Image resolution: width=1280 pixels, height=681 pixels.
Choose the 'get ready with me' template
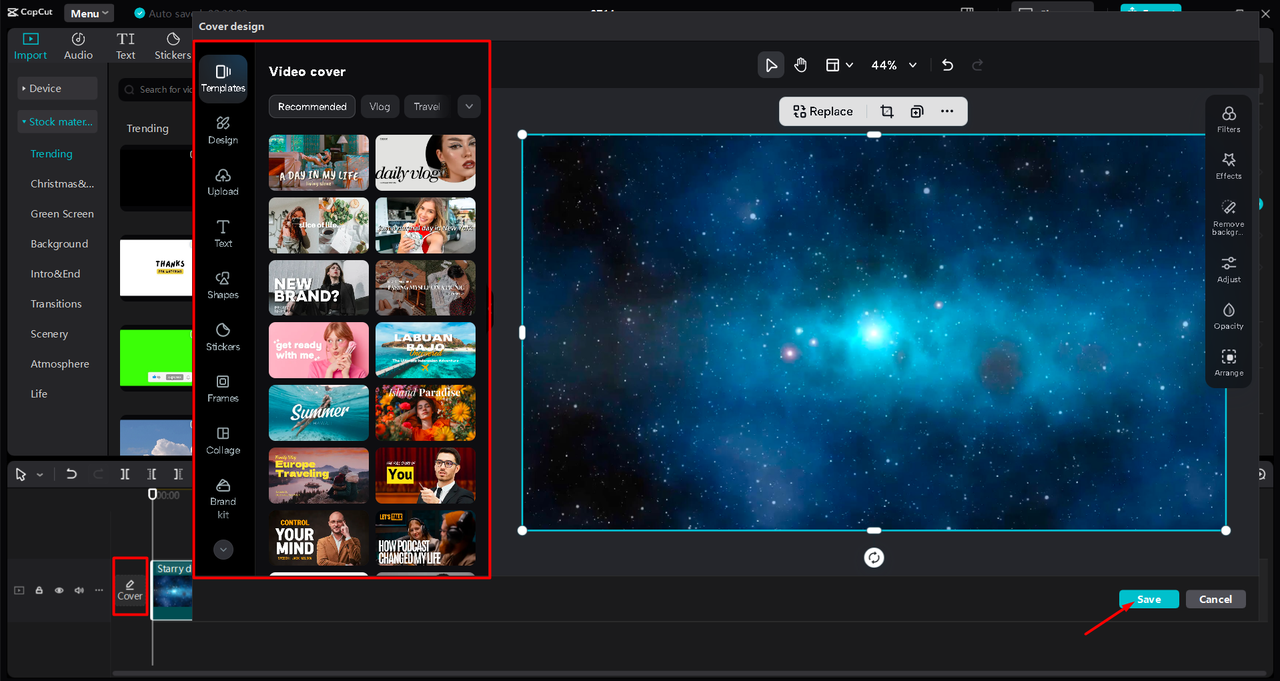pyautogui.click(x=319, y=350)
